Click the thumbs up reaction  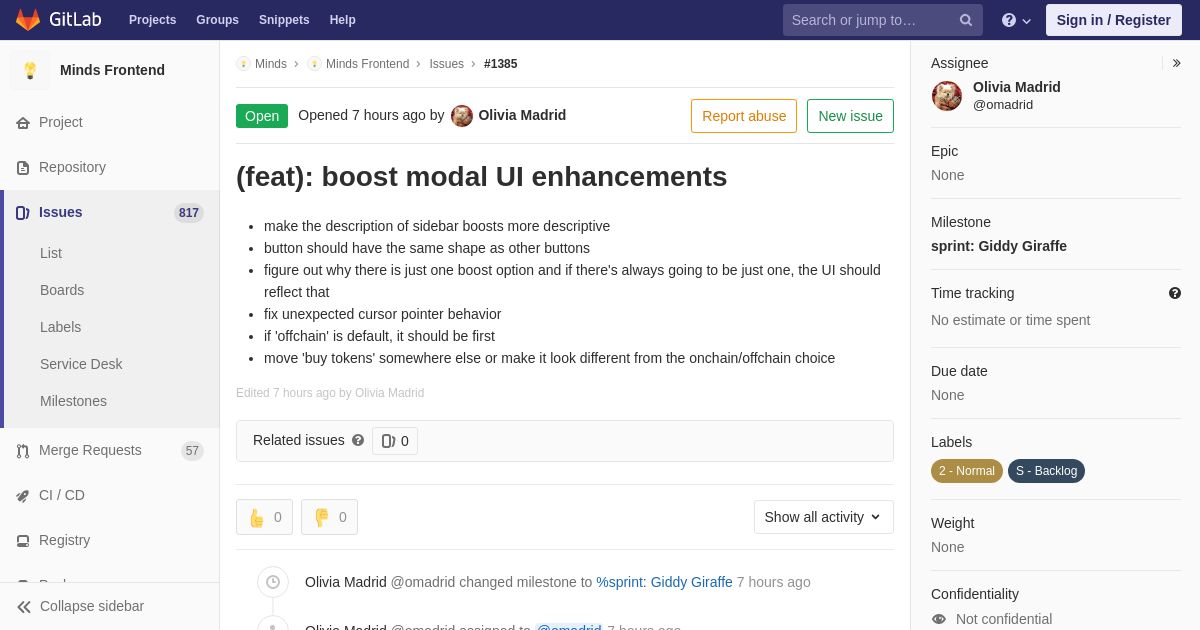(264, 517)
